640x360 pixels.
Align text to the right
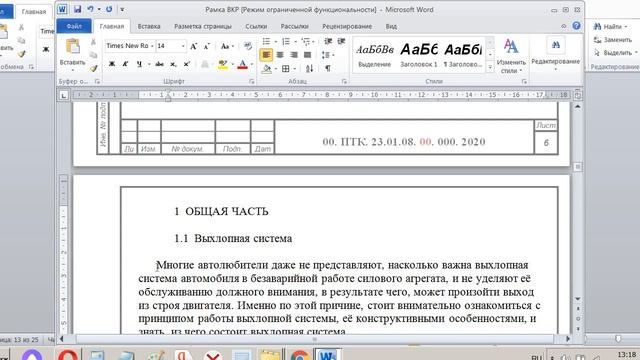(x=294, y=55)
